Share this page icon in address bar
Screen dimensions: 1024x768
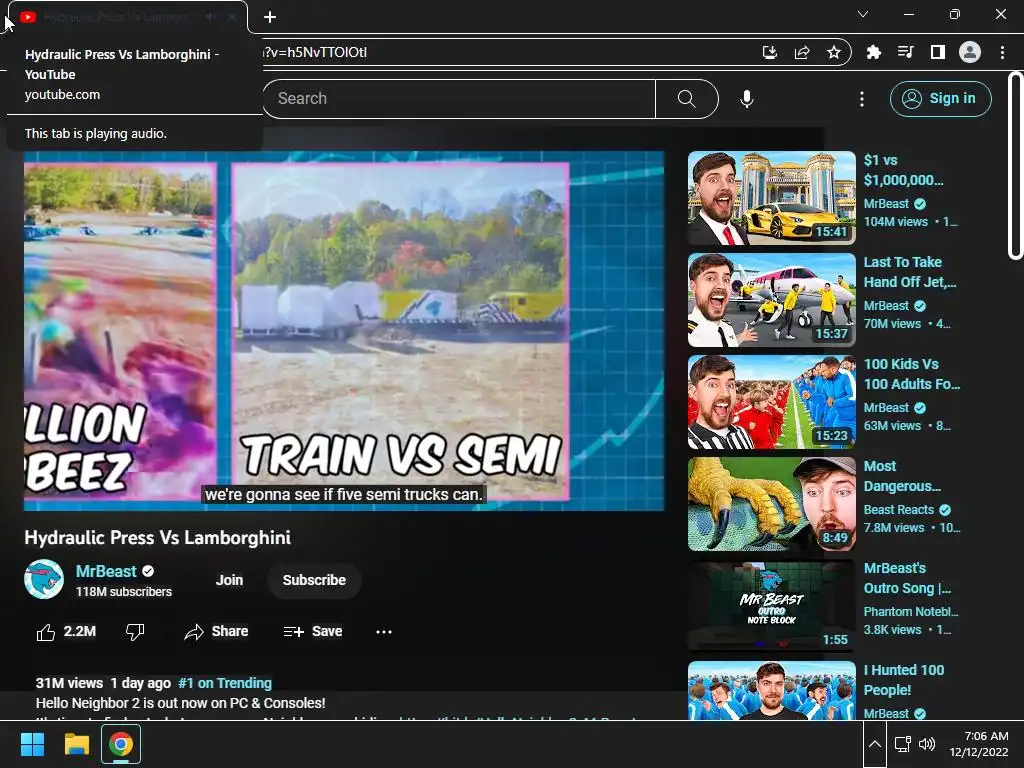pyautogui.click(x=802, y=52)
